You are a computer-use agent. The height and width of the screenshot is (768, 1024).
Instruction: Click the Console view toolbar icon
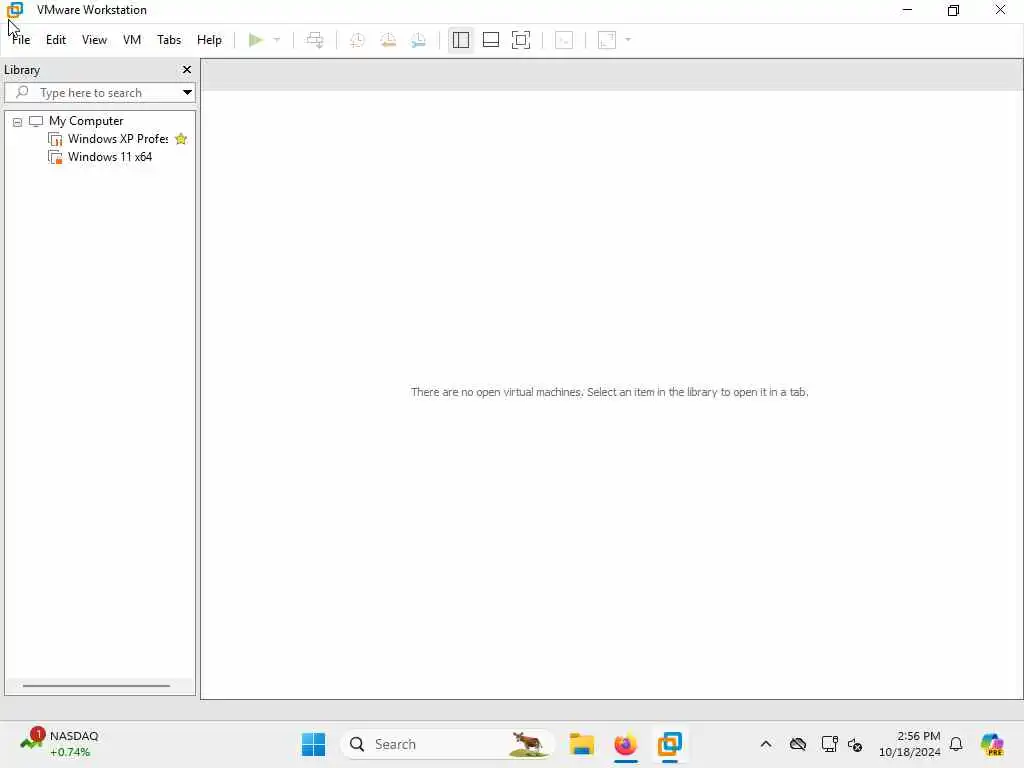tap(564, 40)
